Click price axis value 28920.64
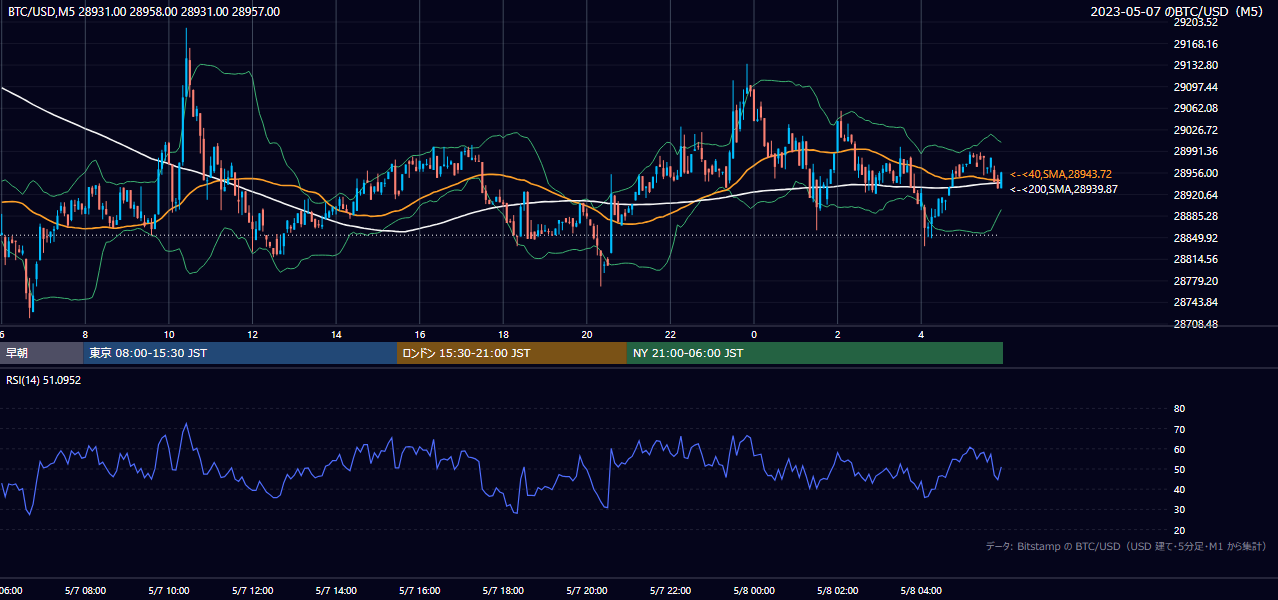The image size is (1278, 600). (1195, 195)
